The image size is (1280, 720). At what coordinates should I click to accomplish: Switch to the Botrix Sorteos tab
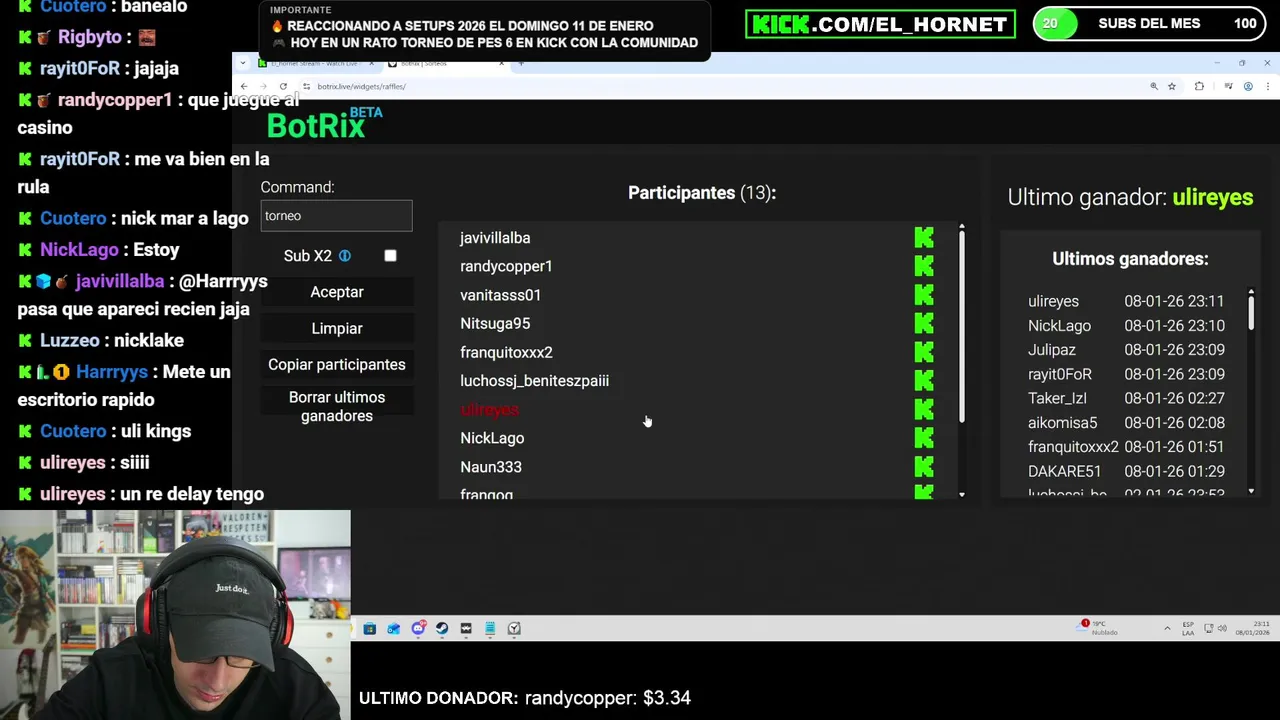(448, 63)
